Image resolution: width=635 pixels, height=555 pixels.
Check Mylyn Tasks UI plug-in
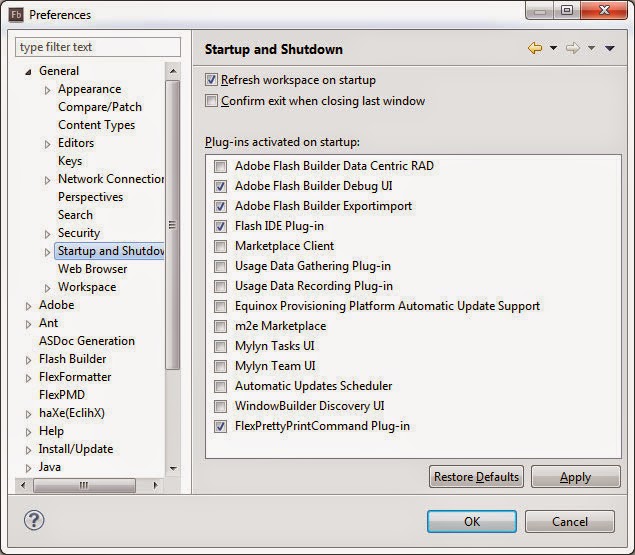220,346
